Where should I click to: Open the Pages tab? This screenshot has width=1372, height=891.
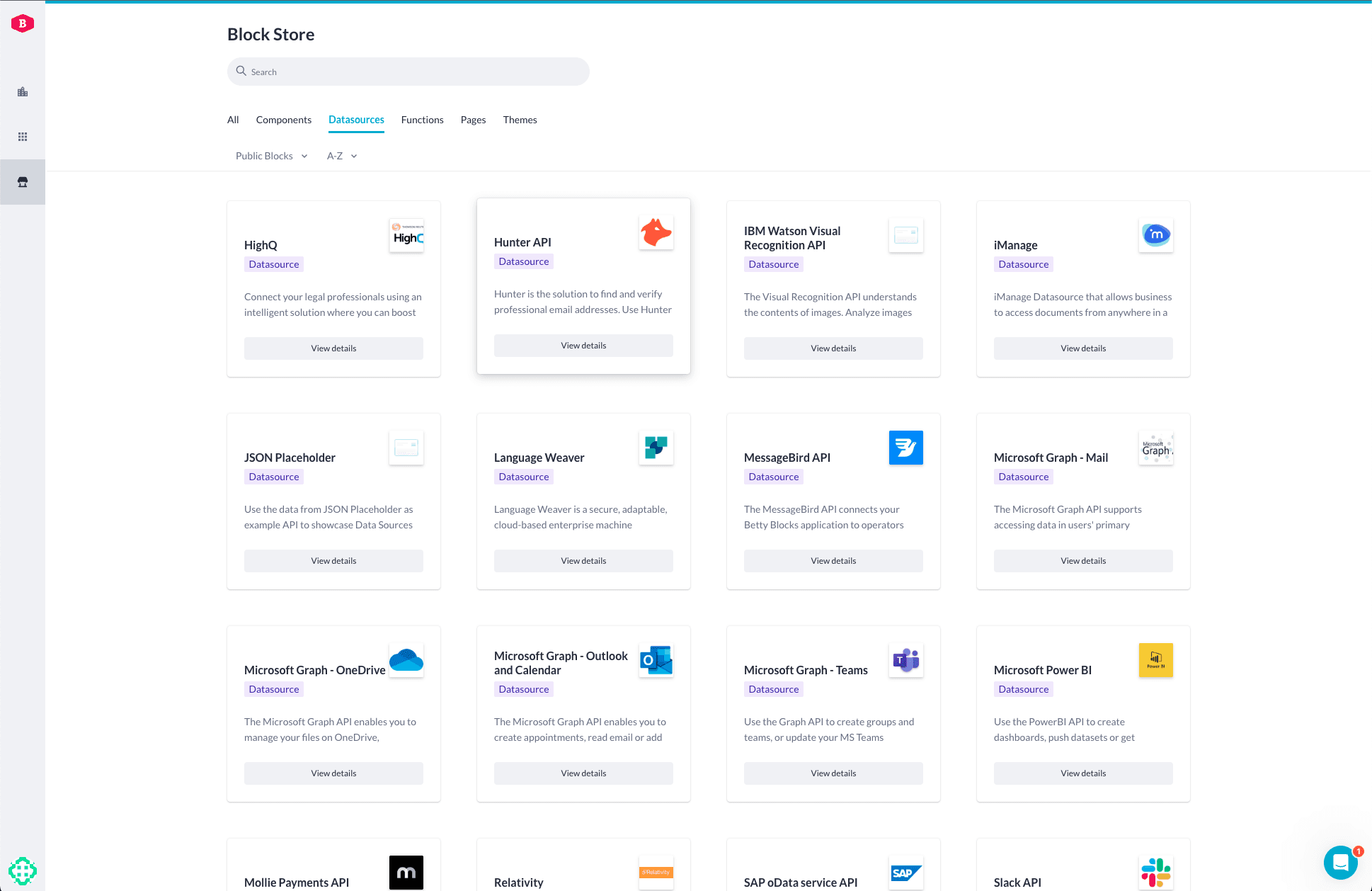pos(474,120)
